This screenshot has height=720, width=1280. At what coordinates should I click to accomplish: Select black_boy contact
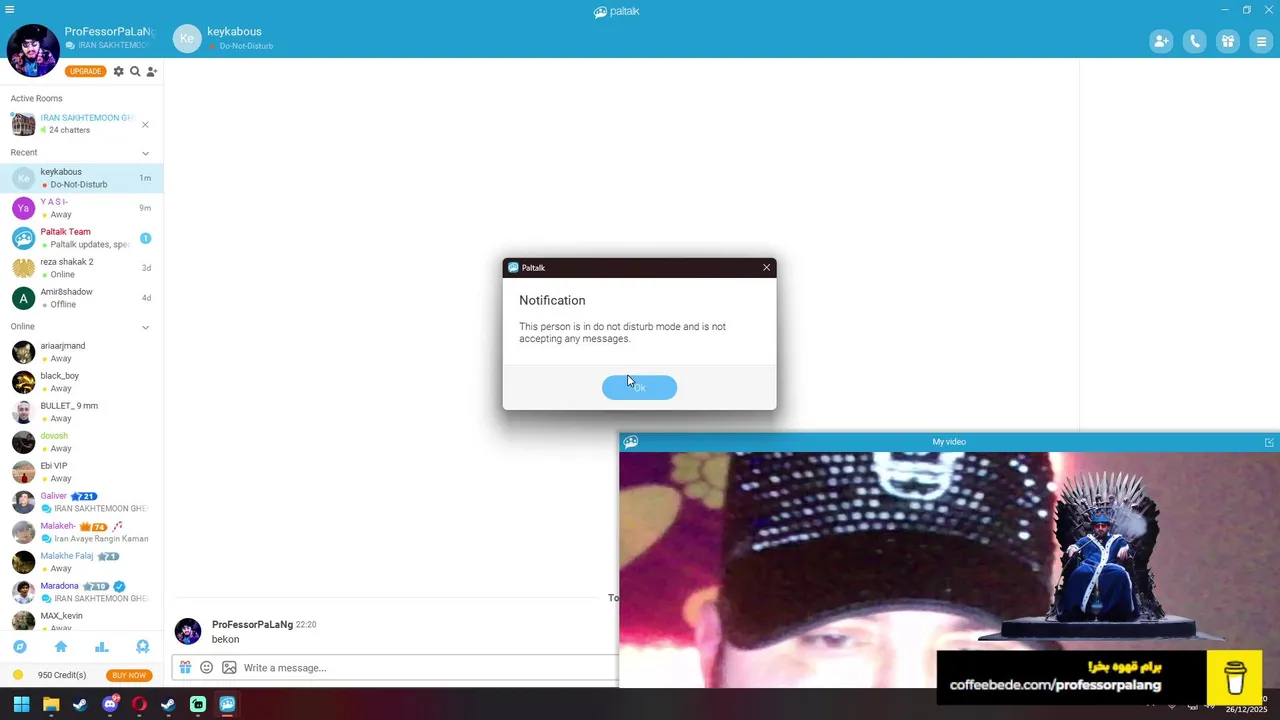[x=81, y=382]
